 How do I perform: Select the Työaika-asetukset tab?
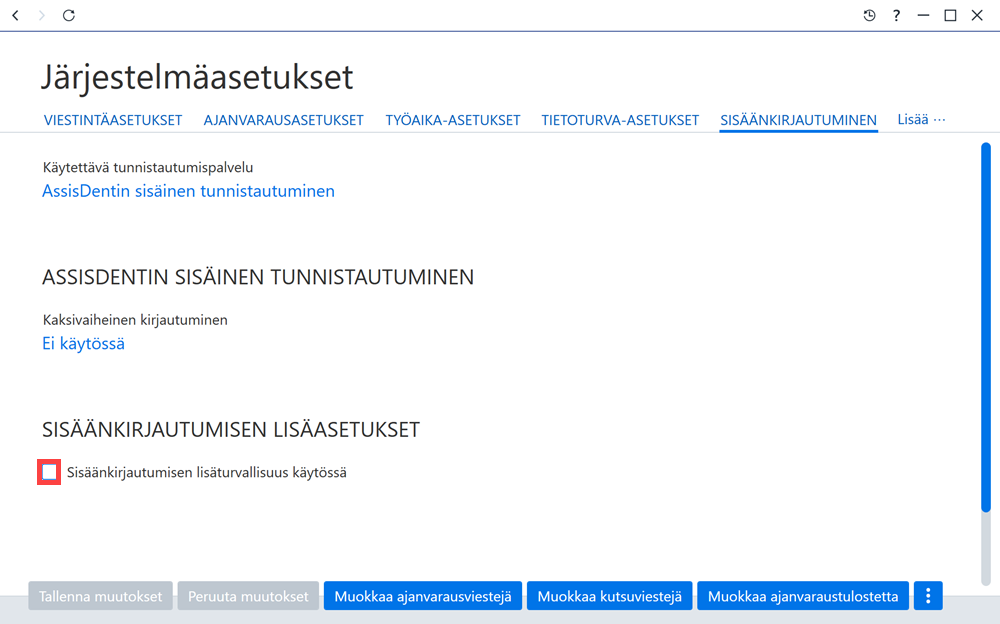[x=453, y=120]
